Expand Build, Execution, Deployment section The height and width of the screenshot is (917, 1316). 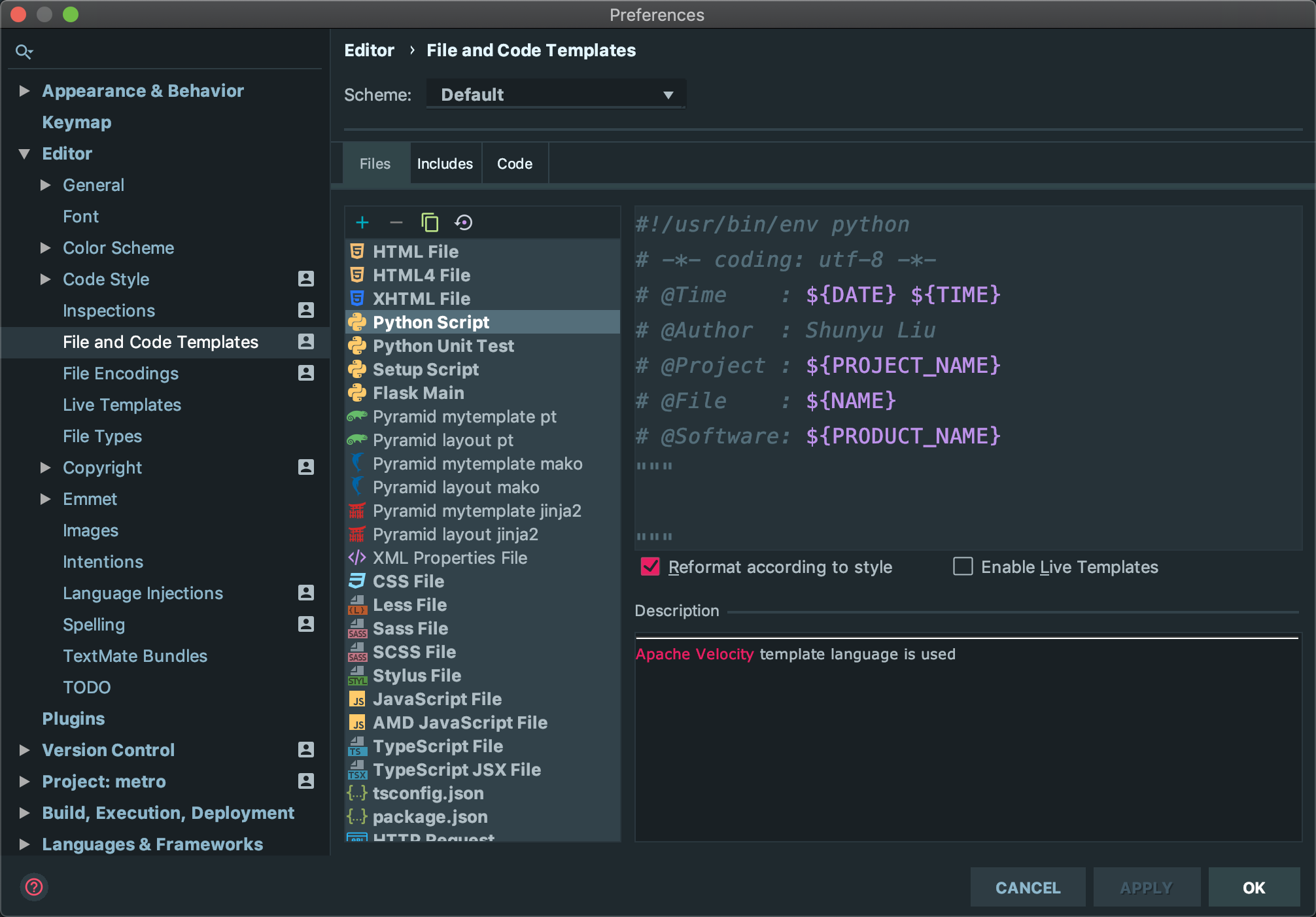pos(24,813)
